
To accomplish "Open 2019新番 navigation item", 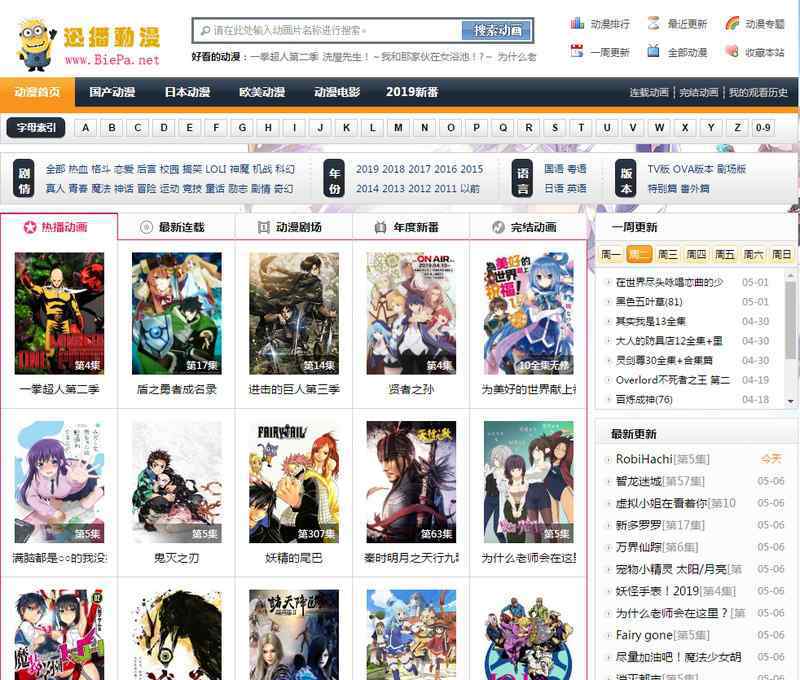I will coord(412,92).
